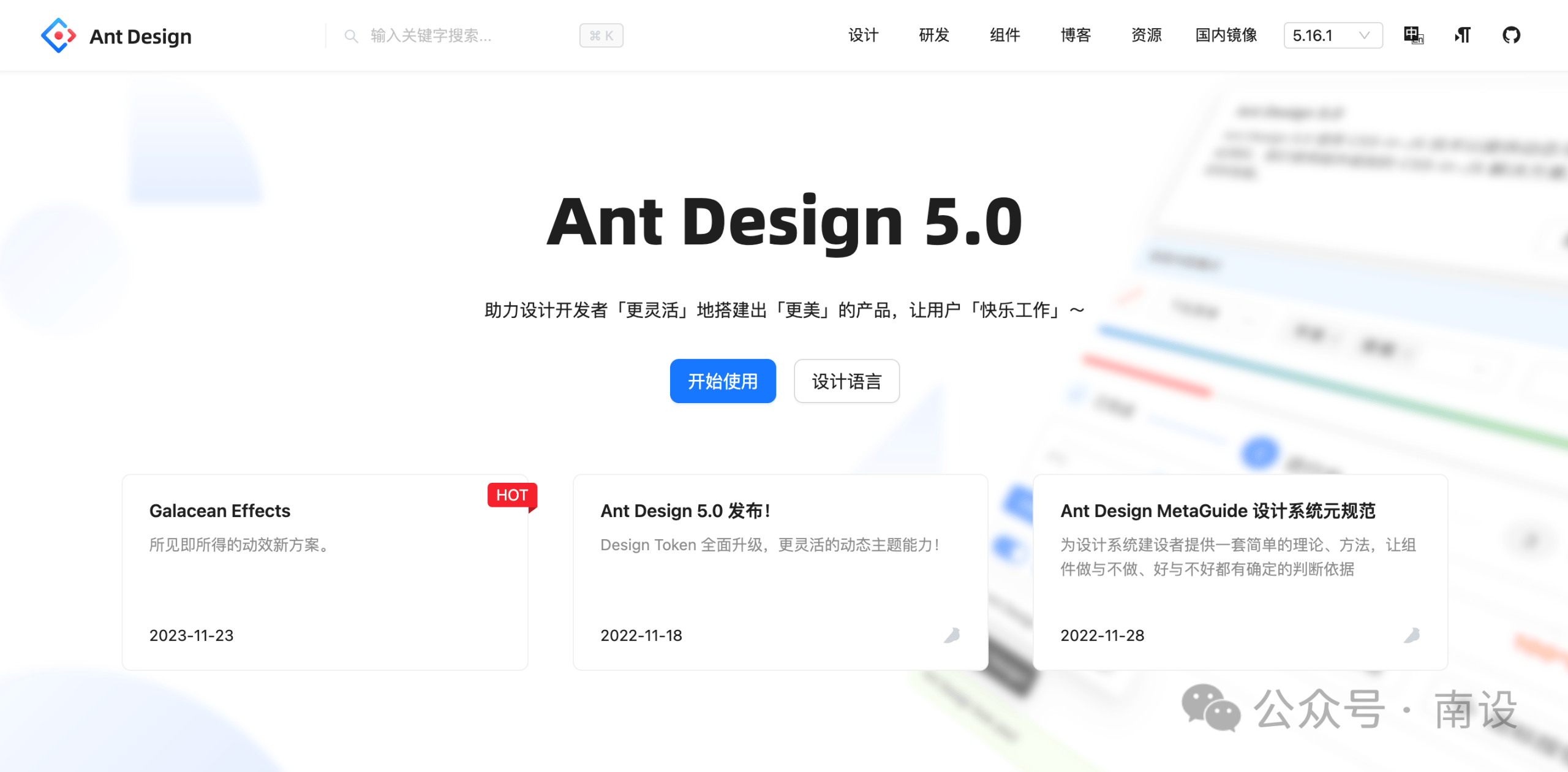Click the Design Token 全面升级 description

pyautogui.click(x=770, y=545)
